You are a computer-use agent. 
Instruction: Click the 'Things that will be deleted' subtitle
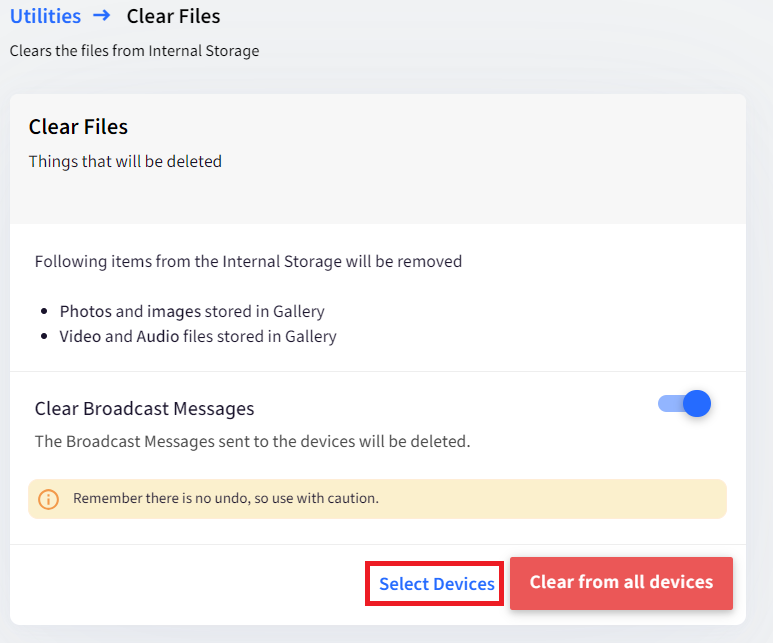125,162
